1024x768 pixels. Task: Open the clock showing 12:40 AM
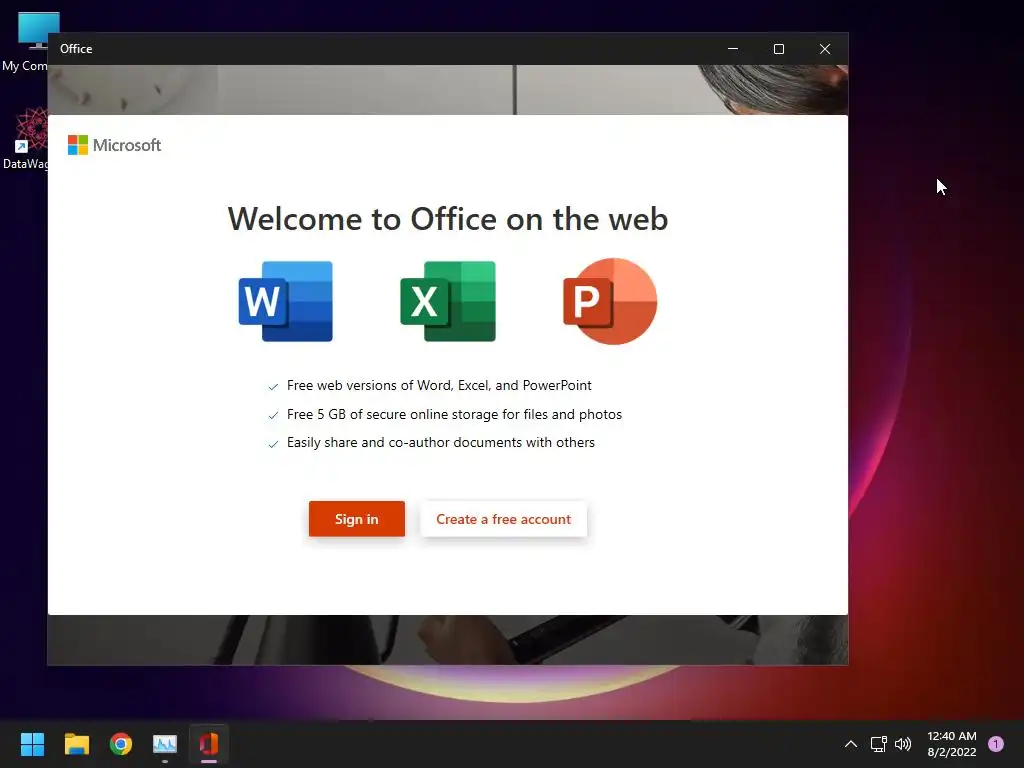952,744
